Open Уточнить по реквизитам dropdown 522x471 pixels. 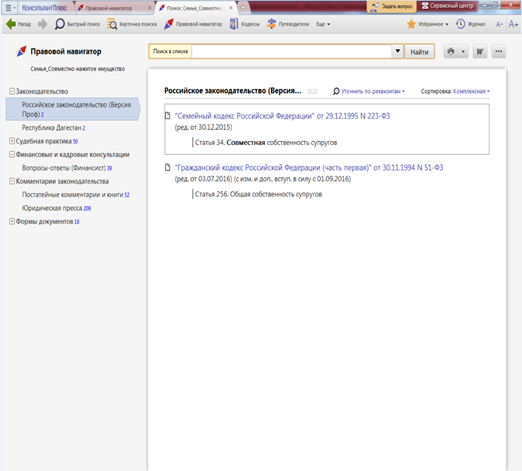[369, 91]
